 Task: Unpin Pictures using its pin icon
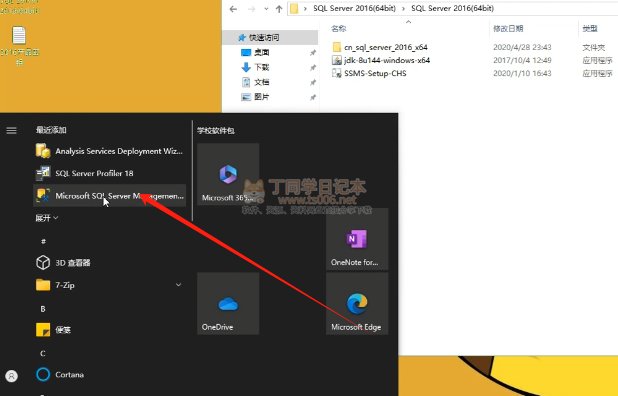coord(313,97)
